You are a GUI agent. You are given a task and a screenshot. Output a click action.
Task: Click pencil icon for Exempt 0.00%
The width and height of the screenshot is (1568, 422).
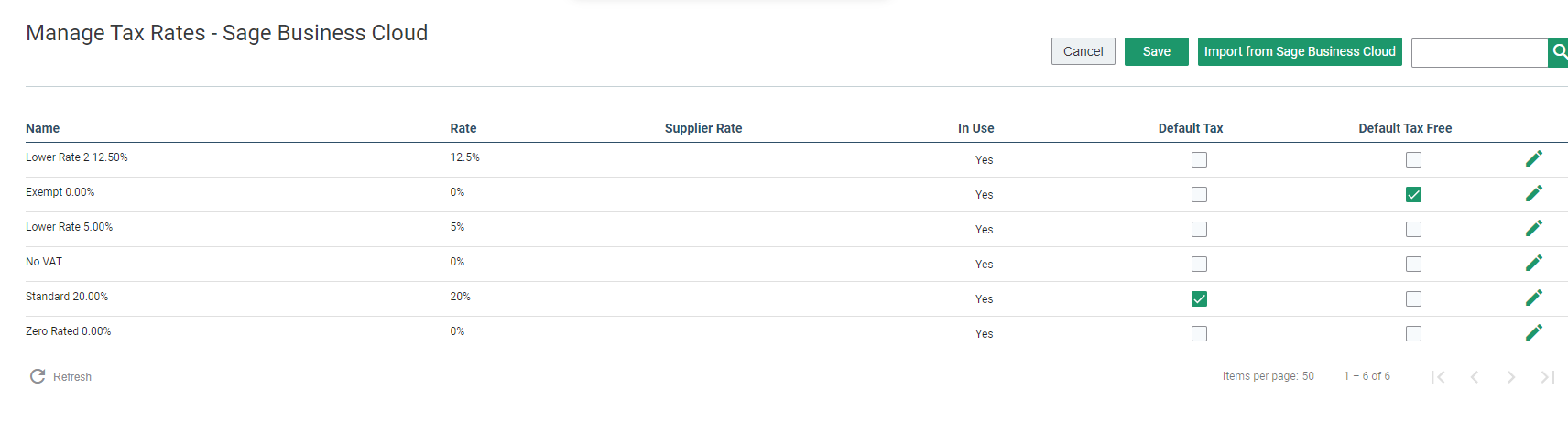(x=1534, y=193)
